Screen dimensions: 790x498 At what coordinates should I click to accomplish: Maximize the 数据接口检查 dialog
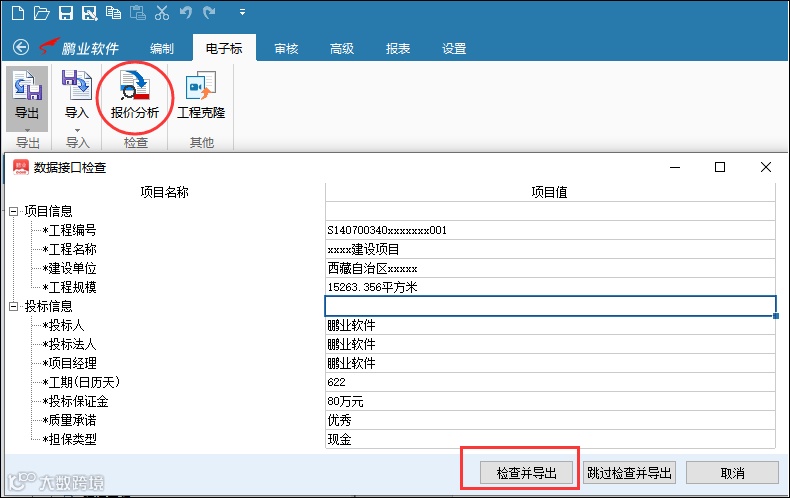720,167
